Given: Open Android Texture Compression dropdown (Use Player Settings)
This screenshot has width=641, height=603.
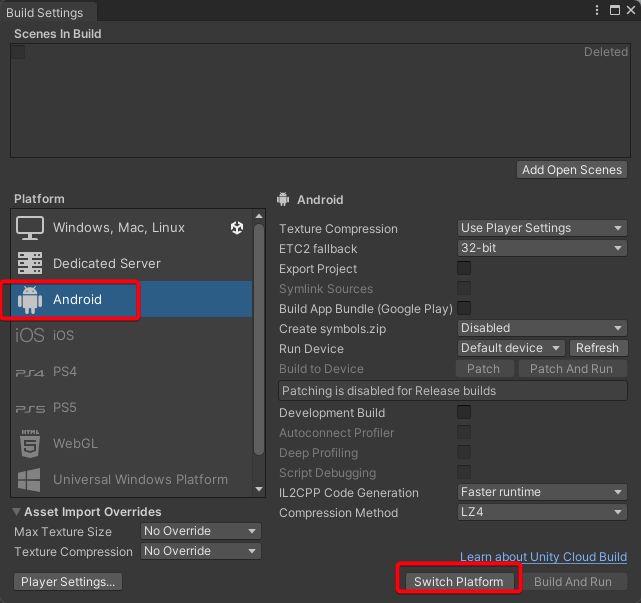Looking at the screenshot, I should [542, 228].
